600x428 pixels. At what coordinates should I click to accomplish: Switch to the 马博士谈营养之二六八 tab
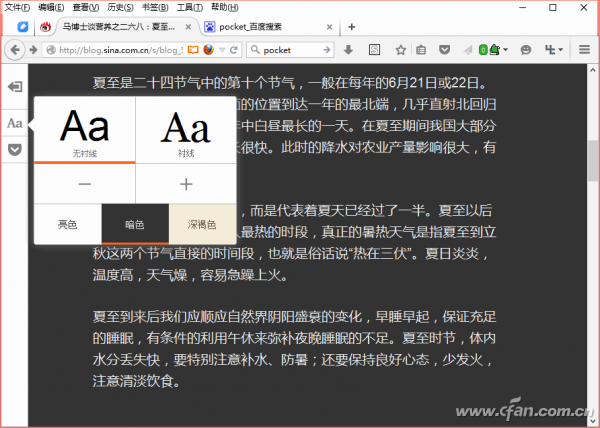[126, 27]
